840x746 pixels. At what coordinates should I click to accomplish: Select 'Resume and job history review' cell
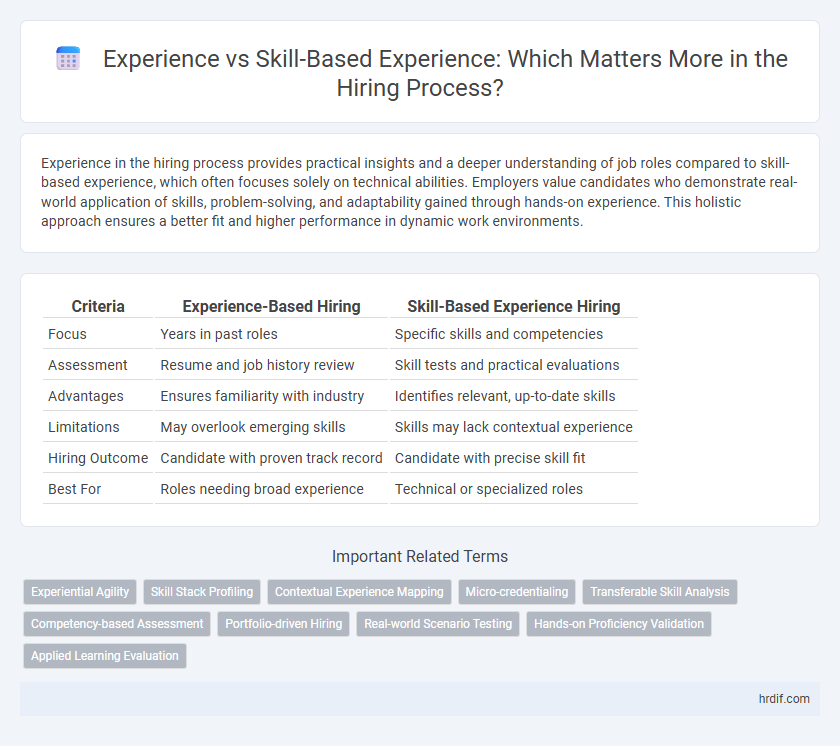[x=272, y=365]
